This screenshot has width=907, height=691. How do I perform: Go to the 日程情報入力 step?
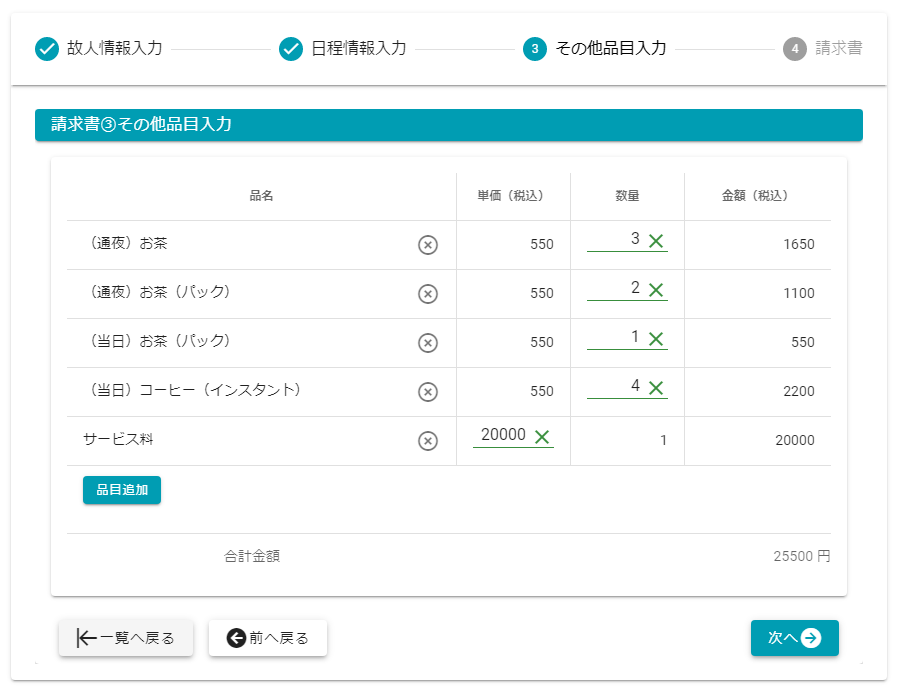tap(343, 48)
